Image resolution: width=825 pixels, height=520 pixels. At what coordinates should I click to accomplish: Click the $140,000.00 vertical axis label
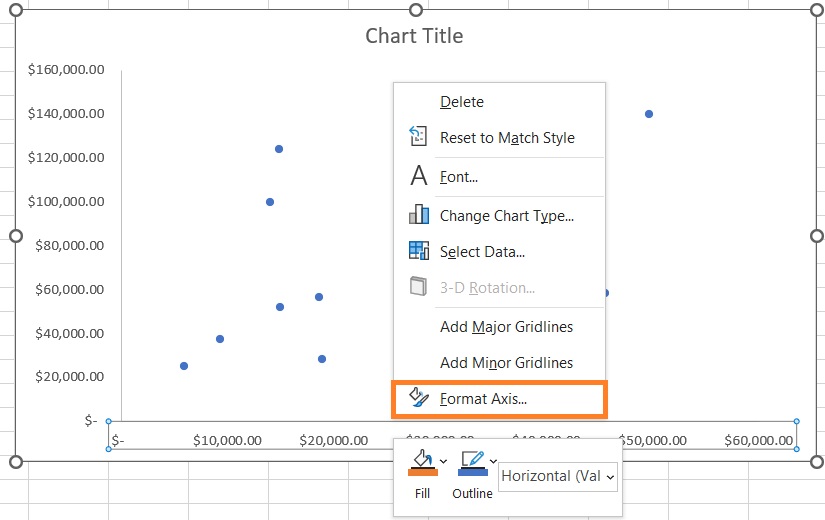click(66, 113)
